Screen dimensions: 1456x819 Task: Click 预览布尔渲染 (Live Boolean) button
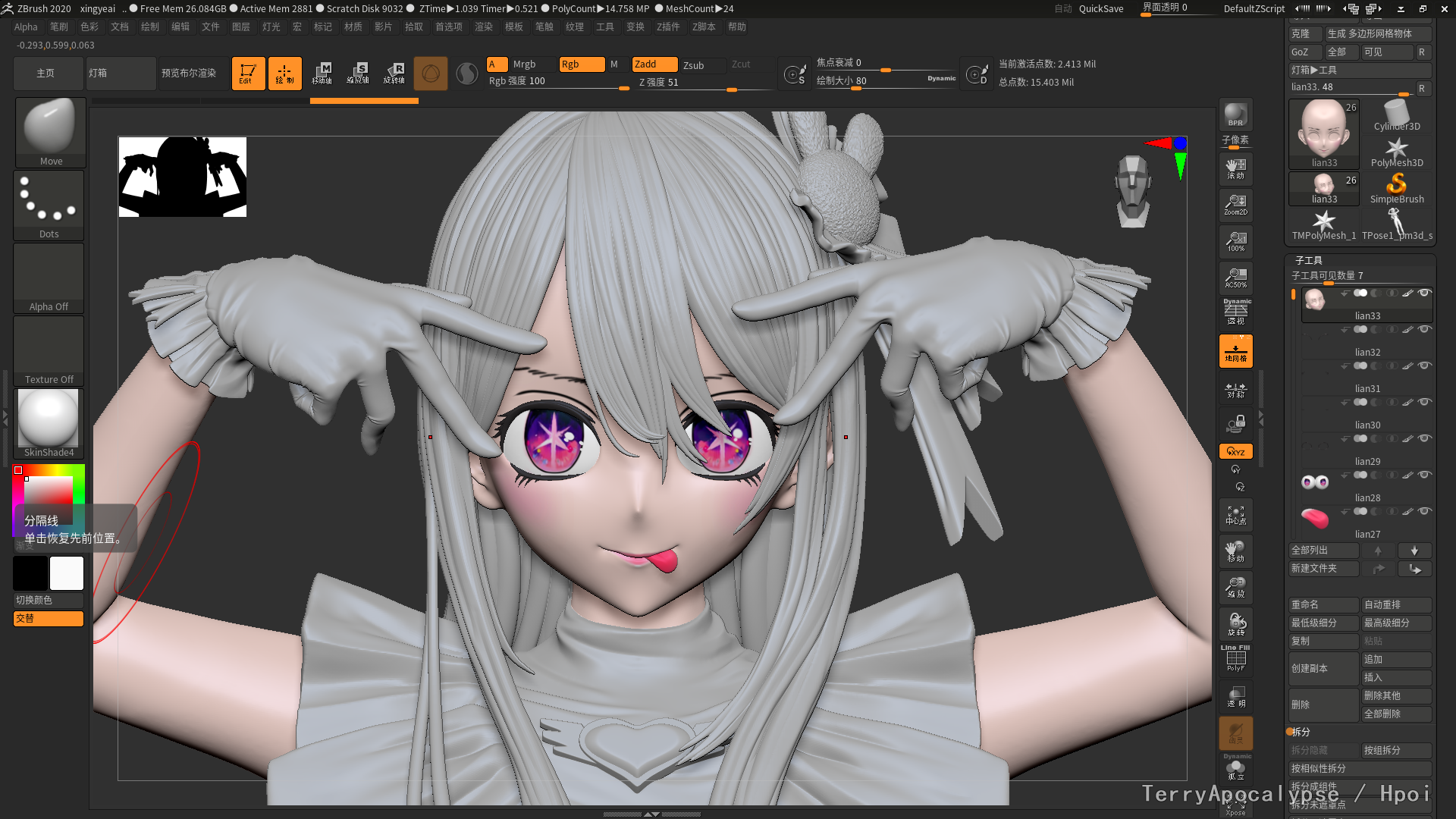193,74
